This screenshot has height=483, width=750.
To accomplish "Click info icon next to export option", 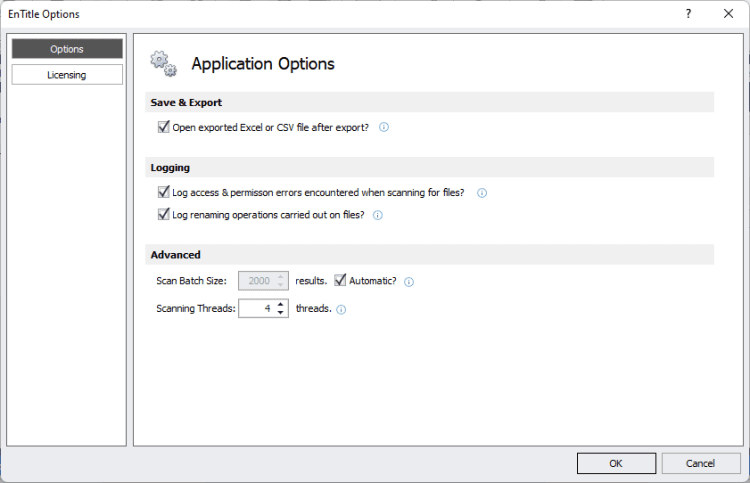I will [384, 128].
